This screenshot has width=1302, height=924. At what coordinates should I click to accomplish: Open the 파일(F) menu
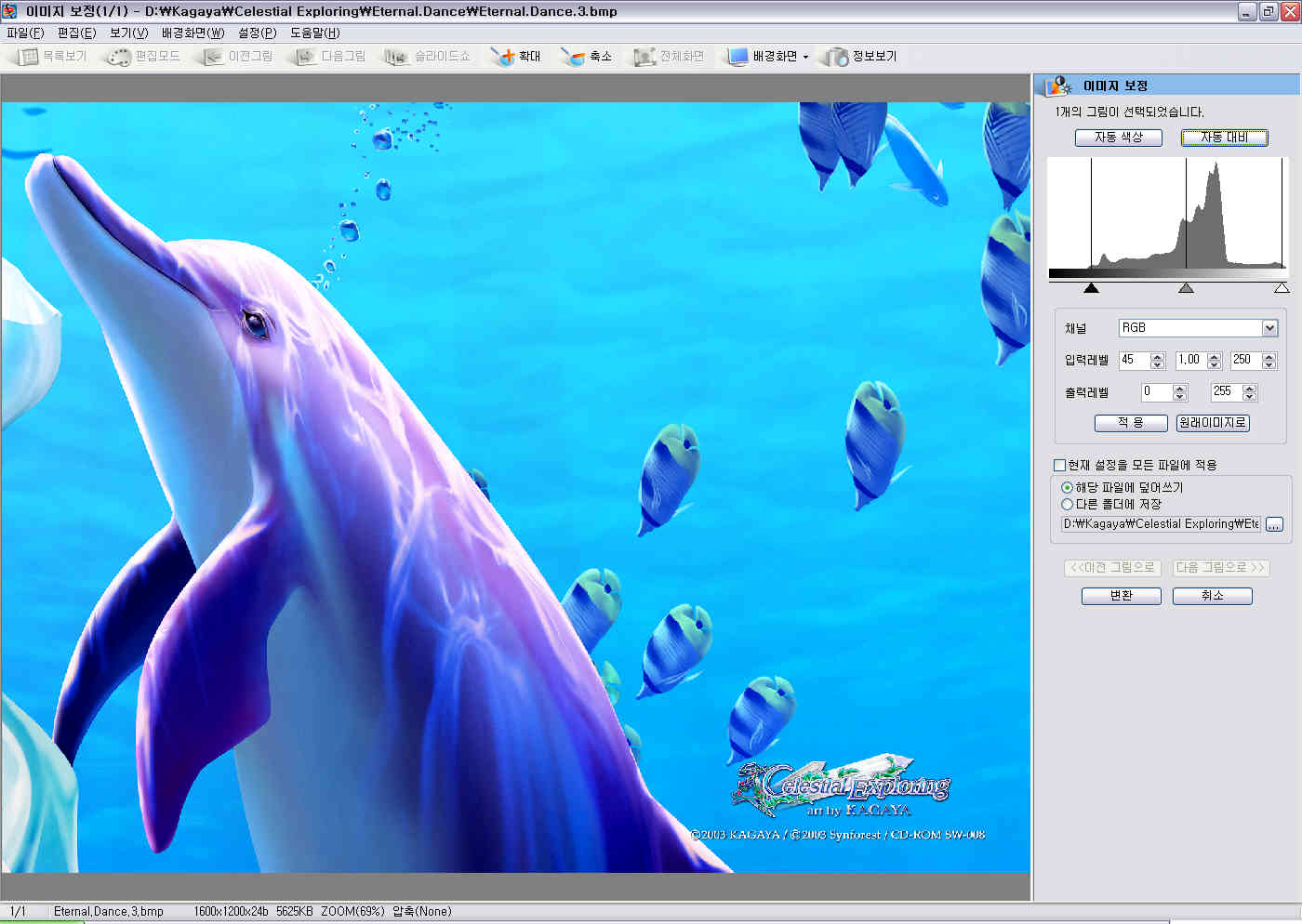coord(25,33)
